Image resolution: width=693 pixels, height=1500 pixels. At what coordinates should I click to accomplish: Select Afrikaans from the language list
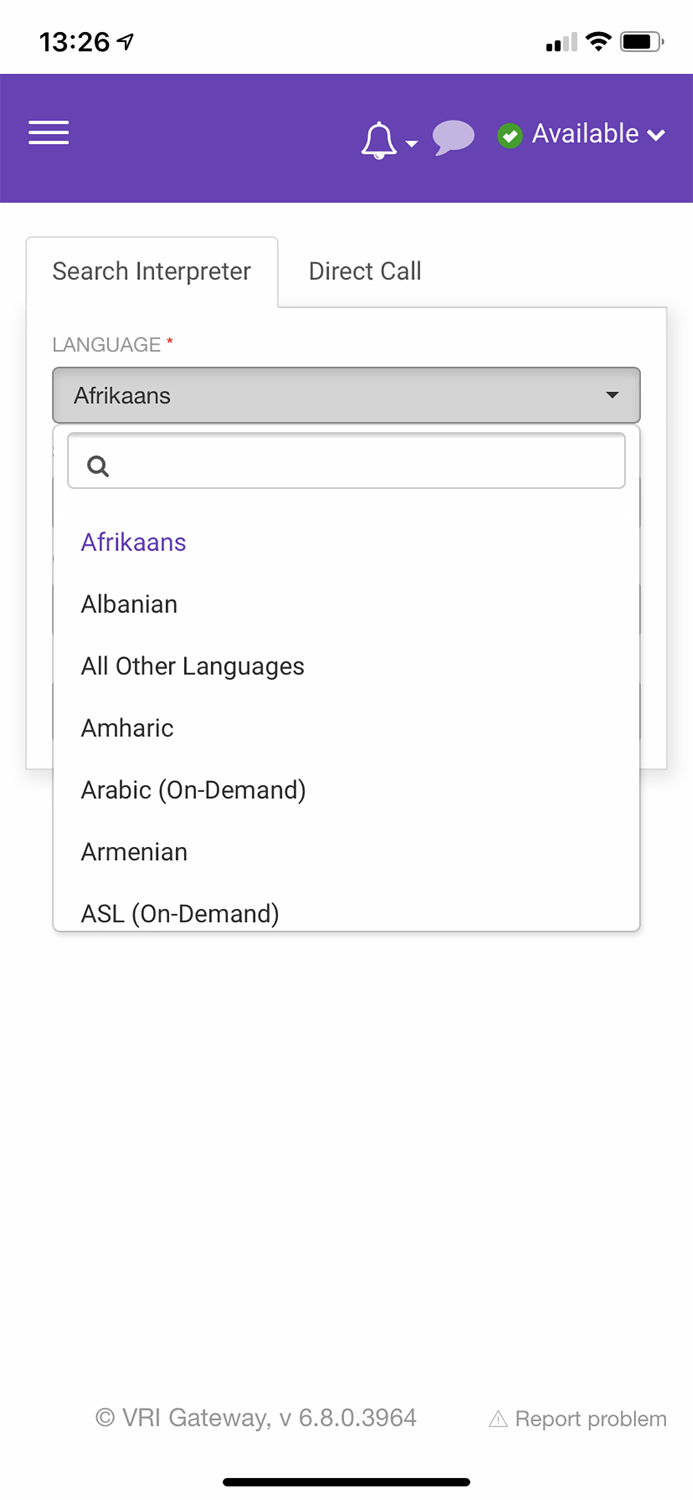pos(134,542)
